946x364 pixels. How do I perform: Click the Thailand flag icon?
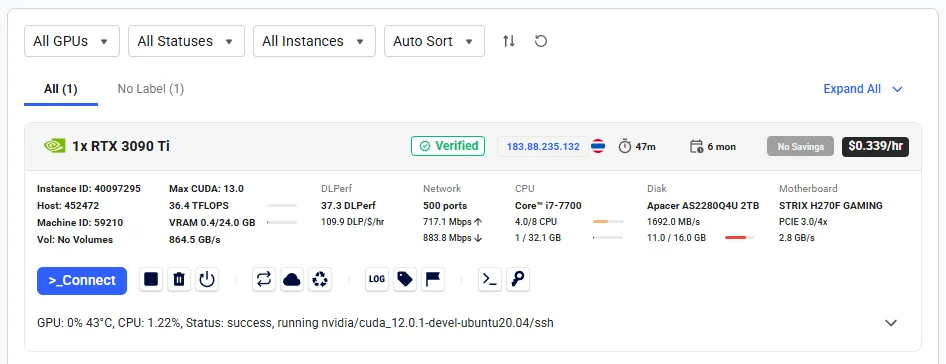point(598,146)
